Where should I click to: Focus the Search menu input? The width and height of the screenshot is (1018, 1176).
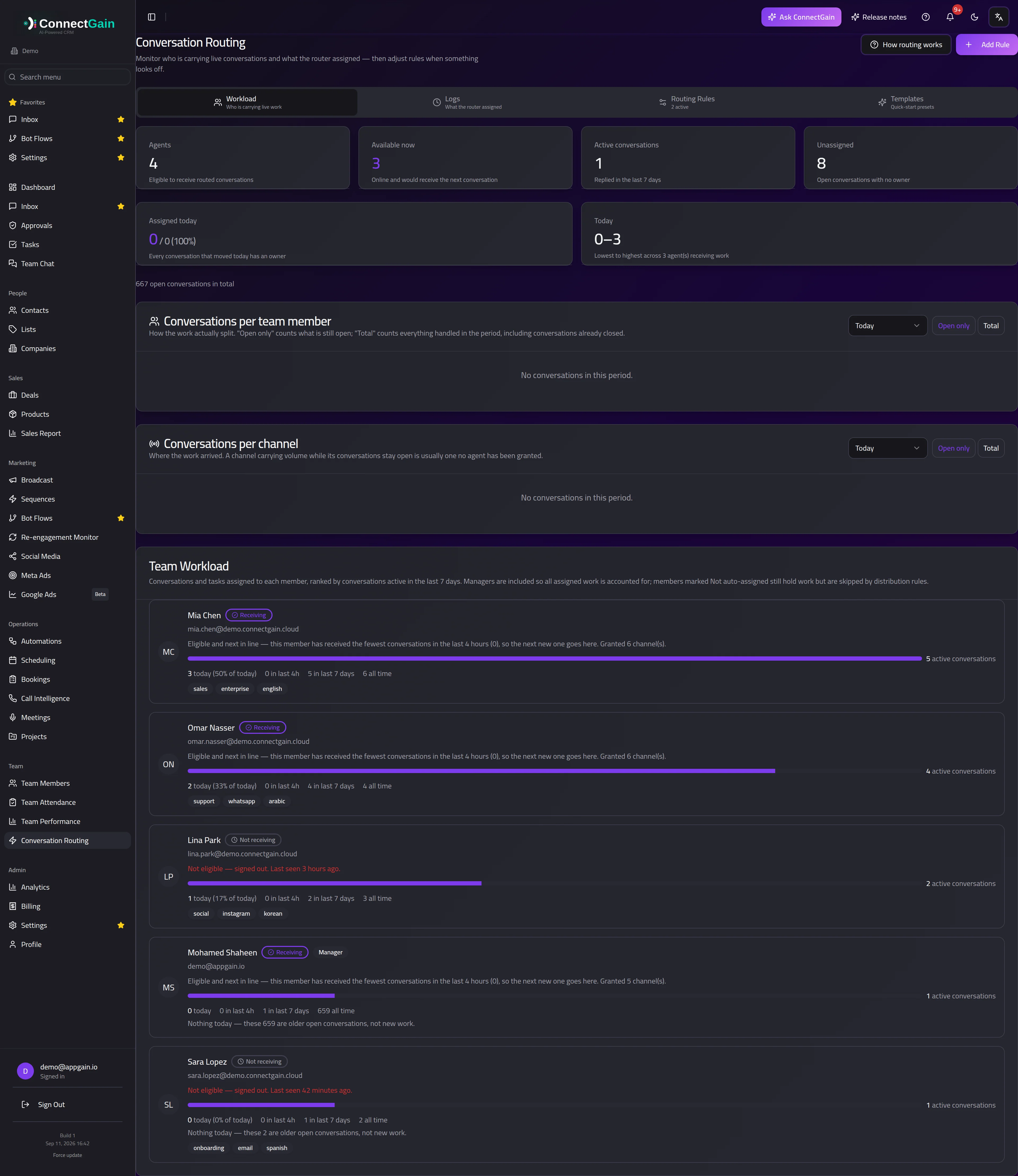click(68, 77)
